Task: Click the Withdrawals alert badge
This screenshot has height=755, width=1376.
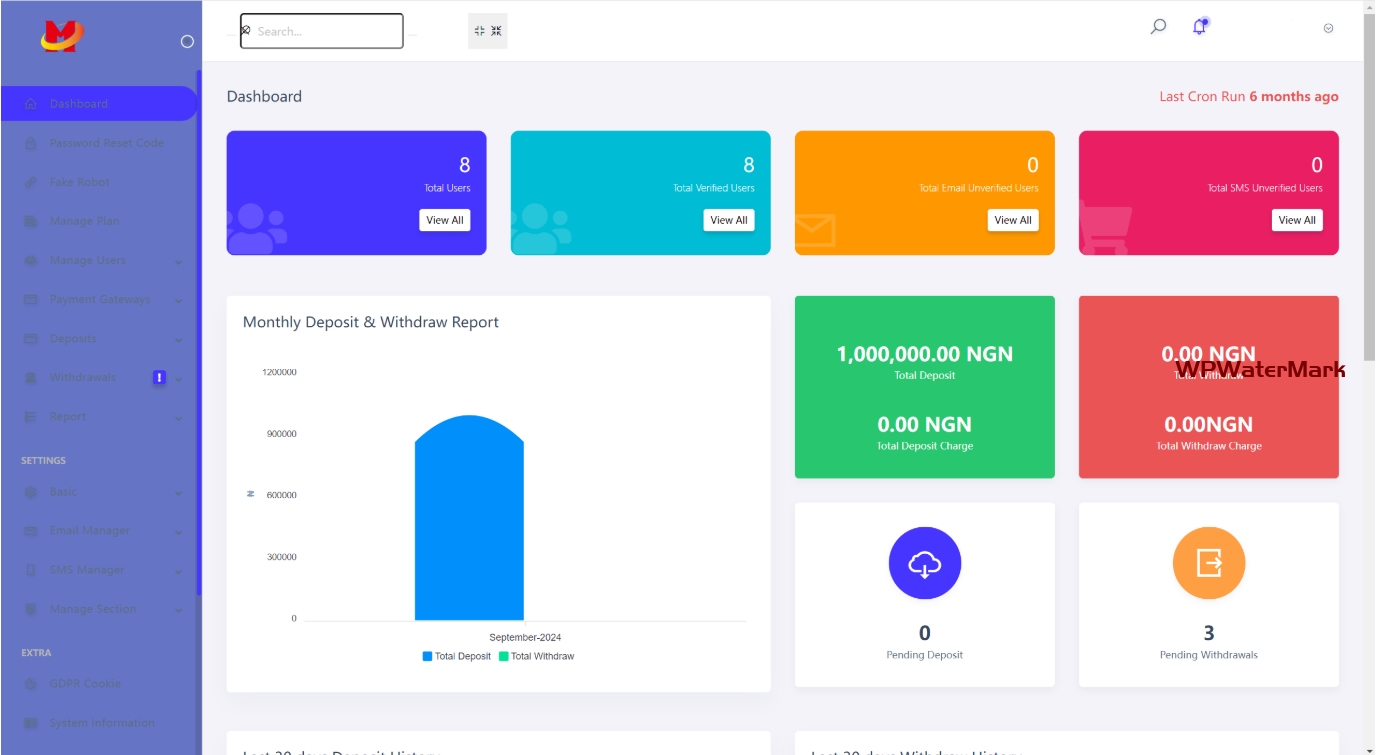Action: [159, 377]
